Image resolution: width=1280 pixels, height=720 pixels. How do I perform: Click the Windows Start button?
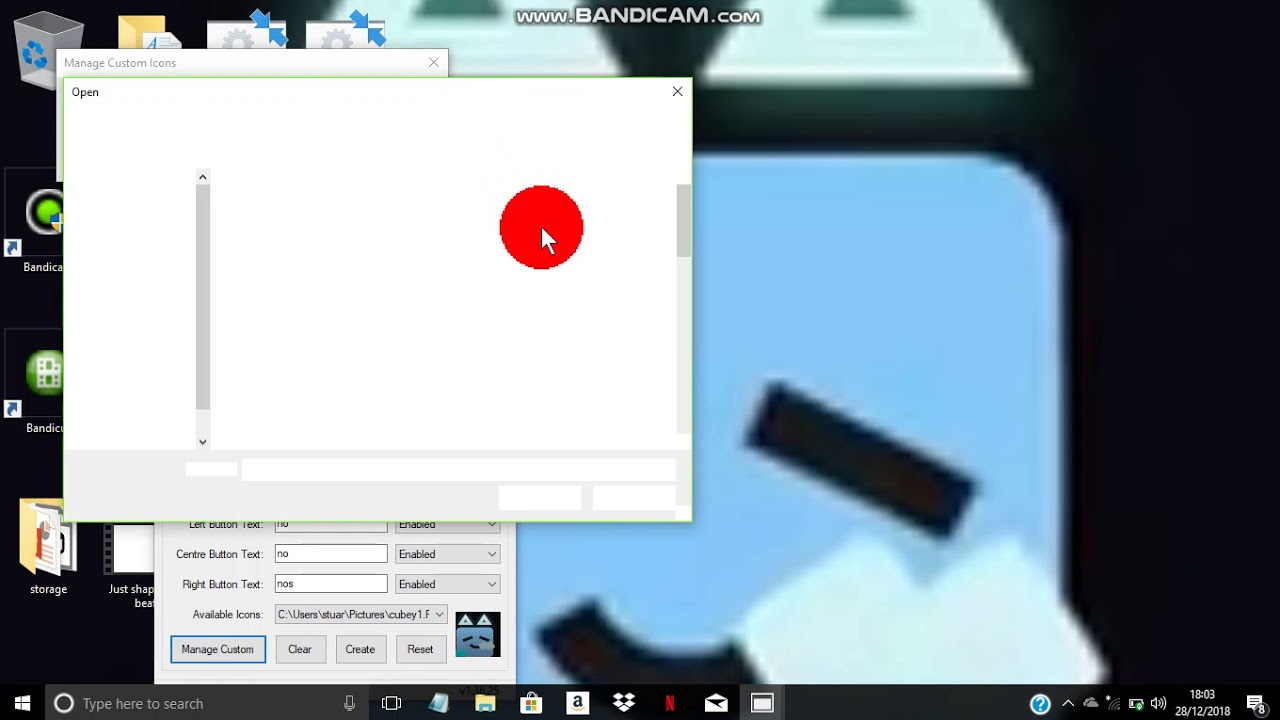tap(22, 703)
